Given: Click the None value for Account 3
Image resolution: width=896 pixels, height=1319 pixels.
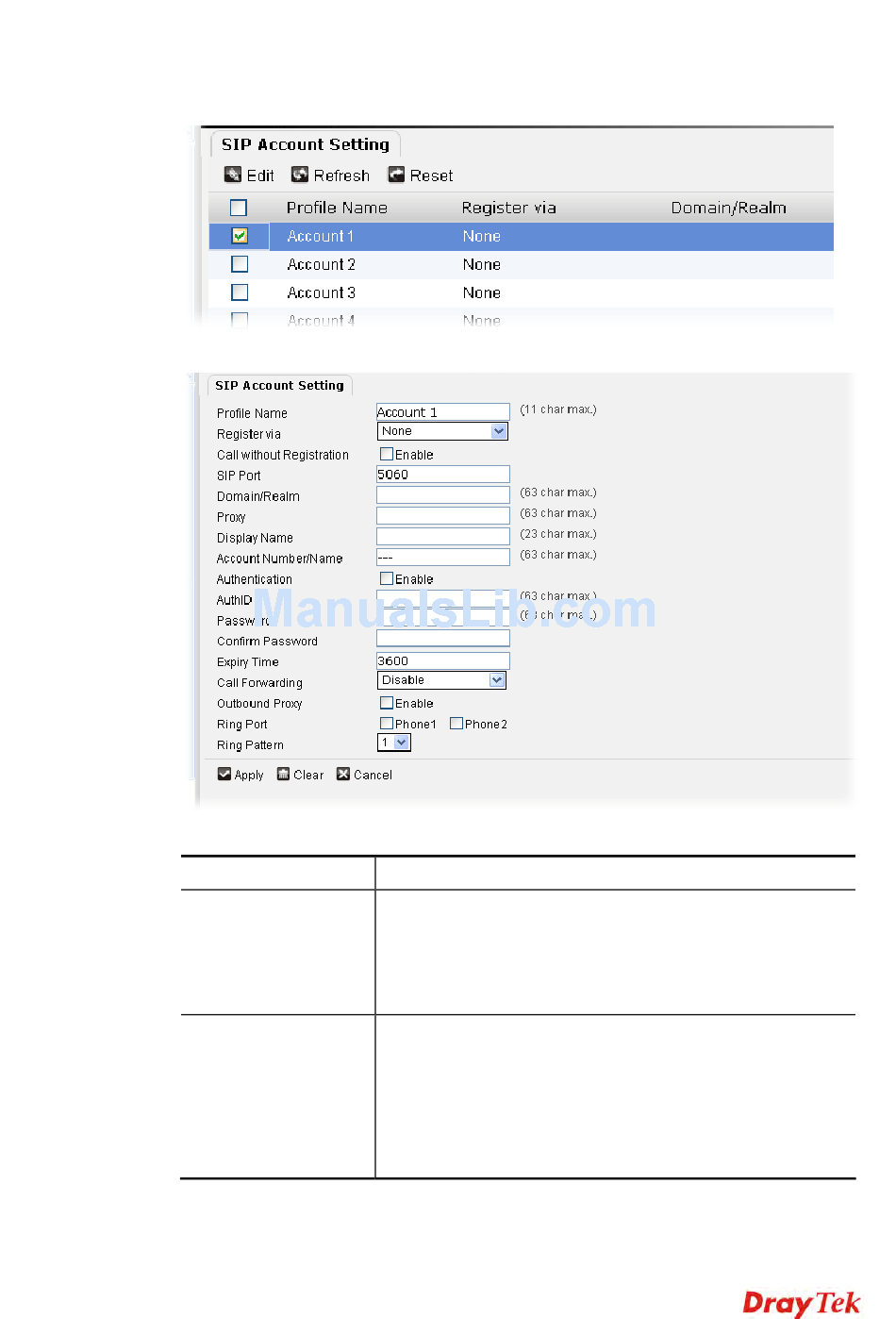Looking at the screenshot, I should [x=481, y=292].
